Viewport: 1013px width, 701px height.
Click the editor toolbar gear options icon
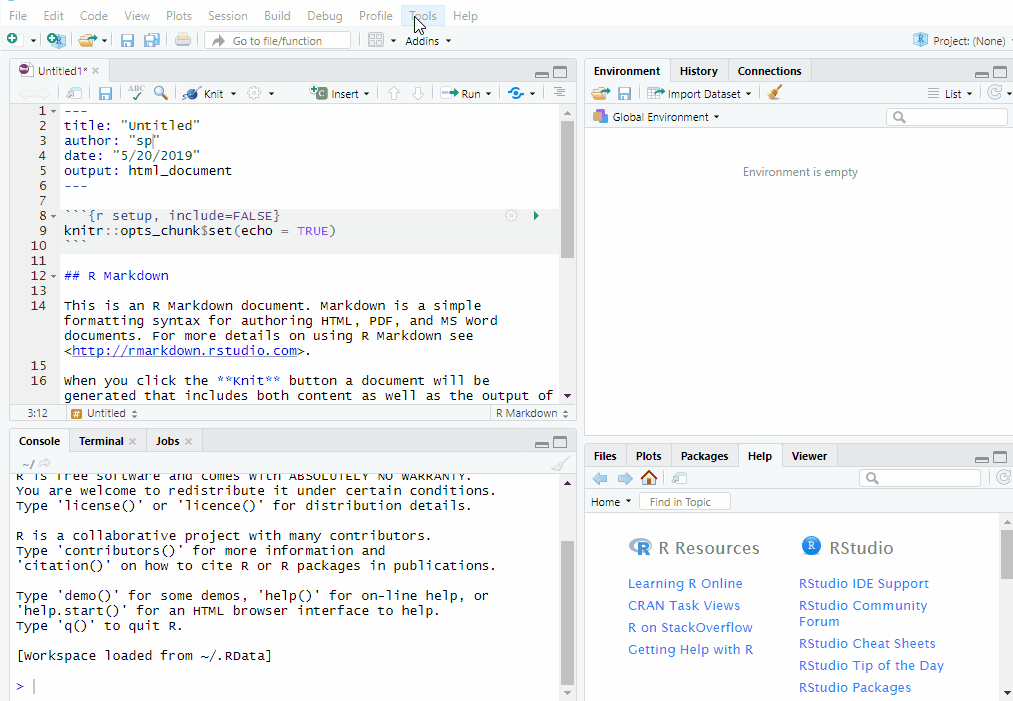pyautogui.click(x=255, y=93)
